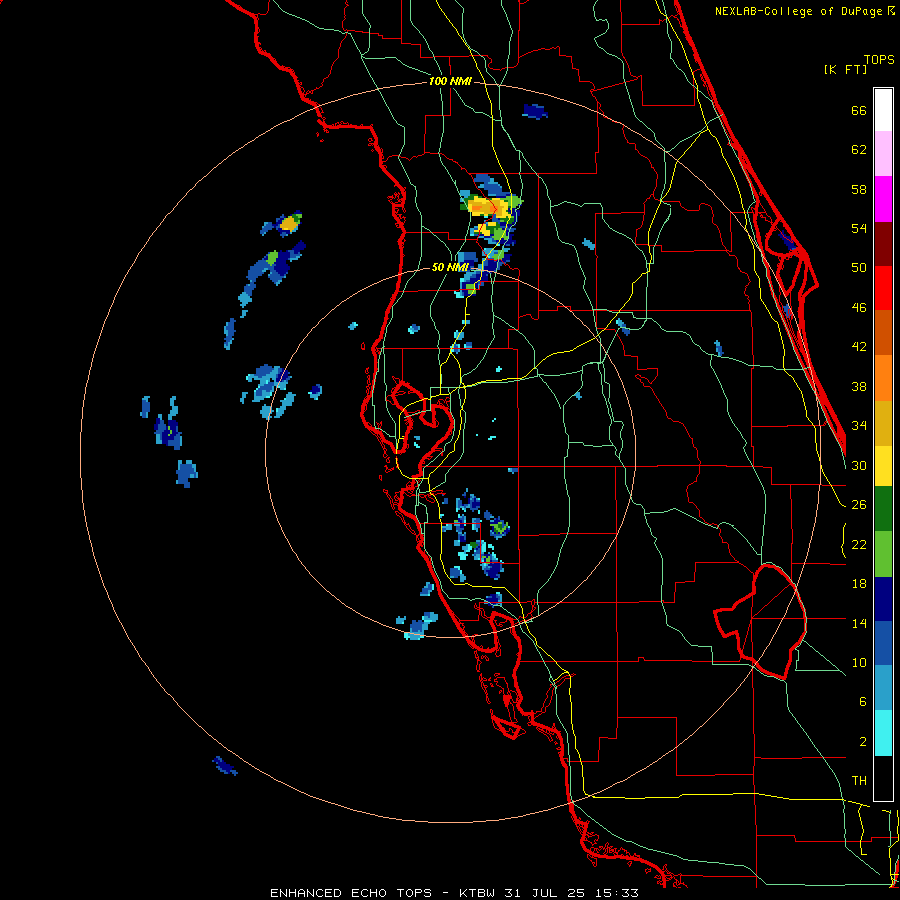900x900 pixels.
Task: Click the 46 value on the legend scale
Action: click(x=859, y=308)
